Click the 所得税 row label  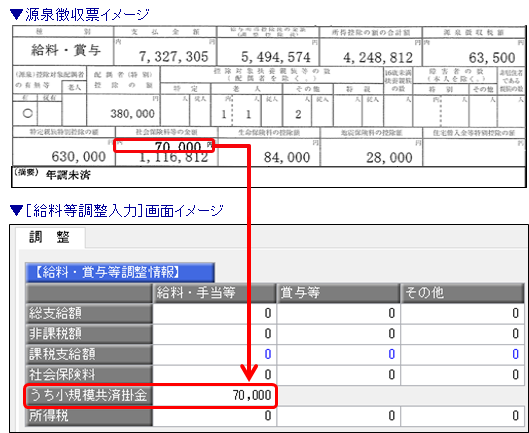[89, 416]
